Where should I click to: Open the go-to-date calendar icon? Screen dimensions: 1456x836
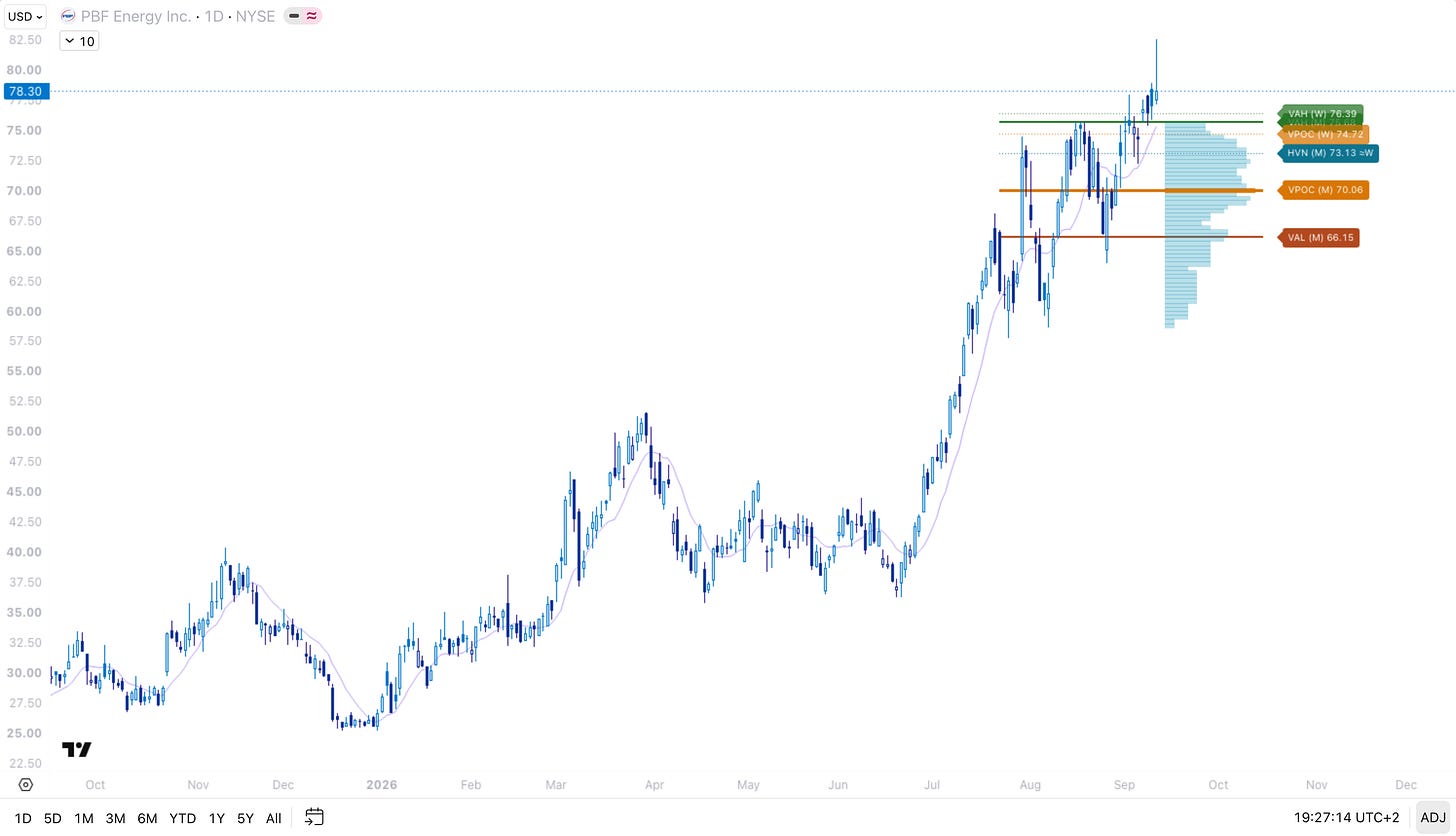[x=314, y=817]
